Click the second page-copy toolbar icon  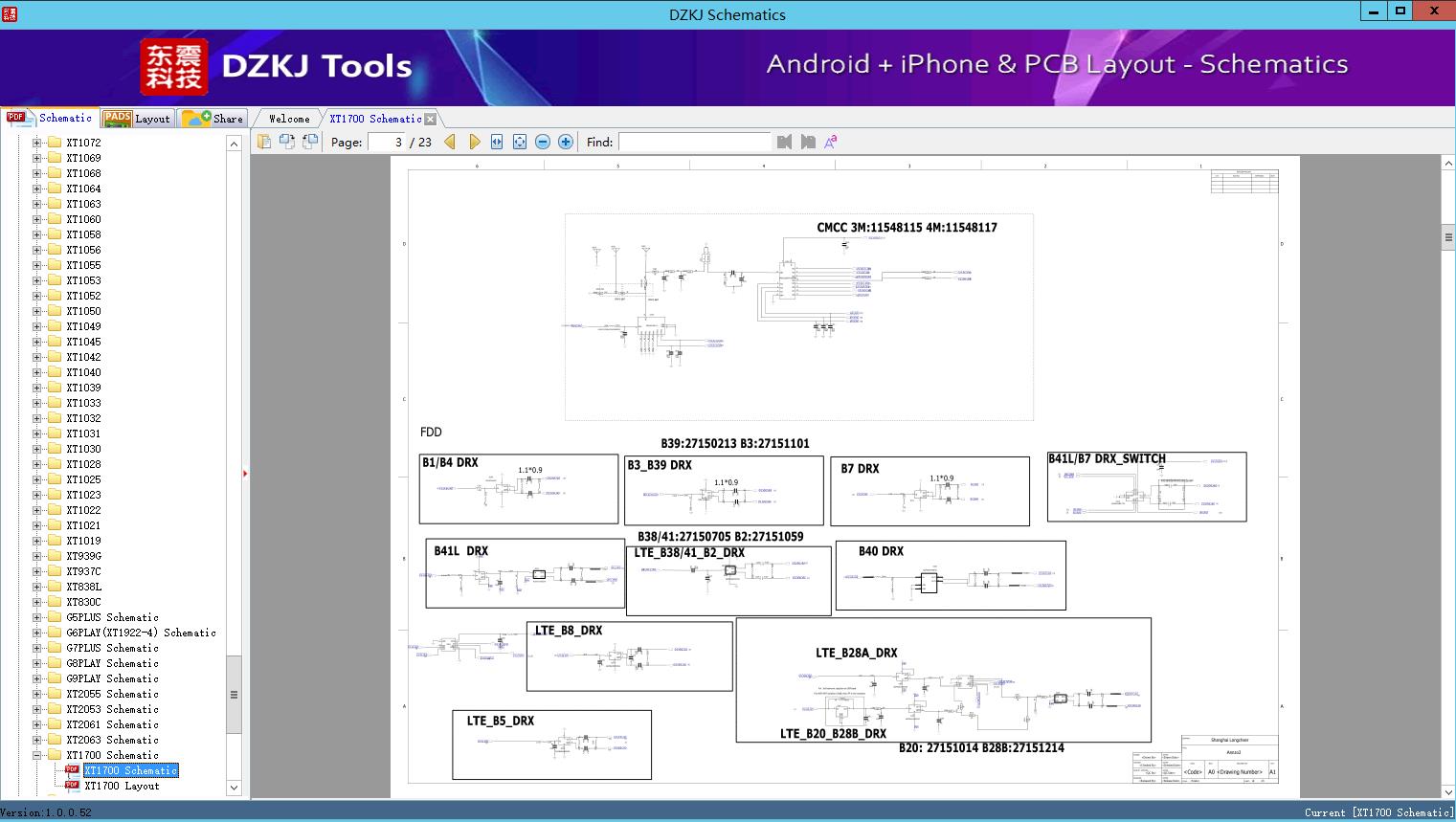[286, 142]
